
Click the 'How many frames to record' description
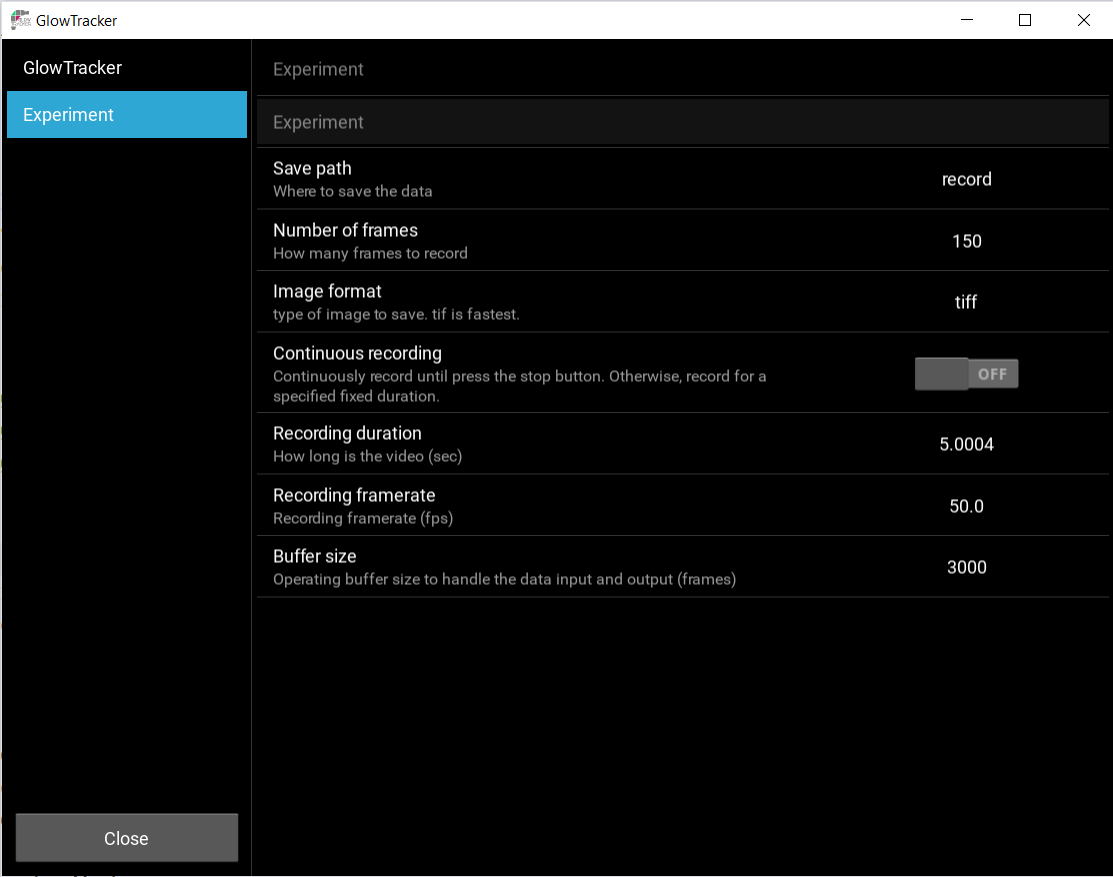(x=371, y=253)
